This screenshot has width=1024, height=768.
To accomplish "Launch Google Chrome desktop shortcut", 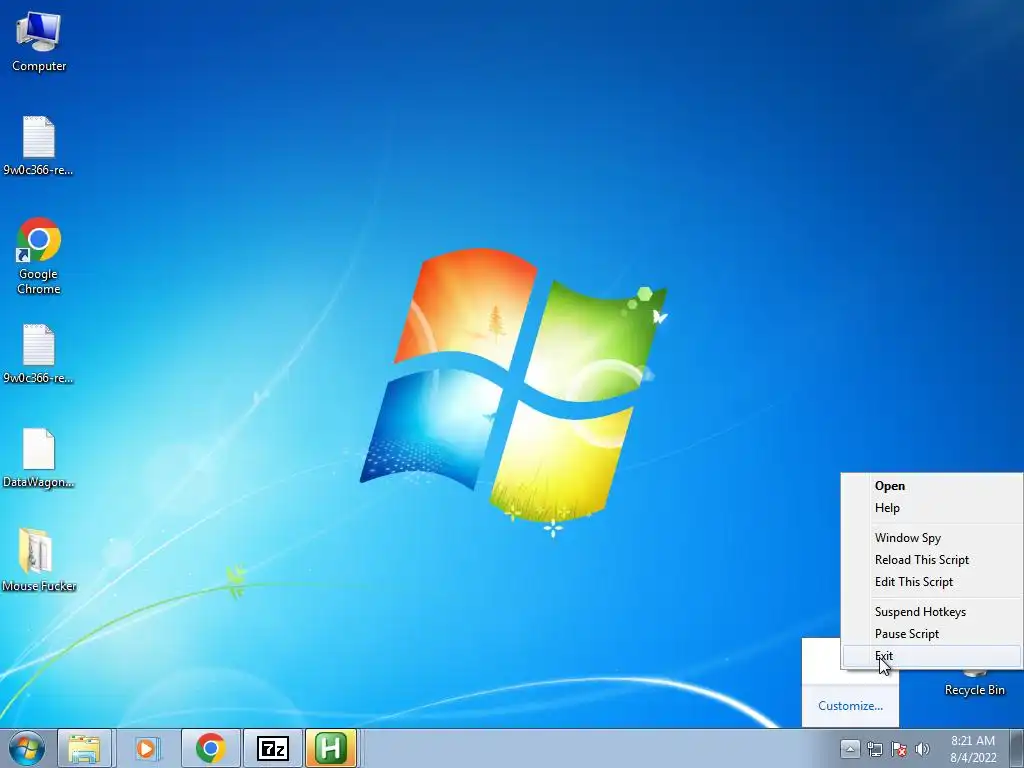I will click(x=39, y=256).
